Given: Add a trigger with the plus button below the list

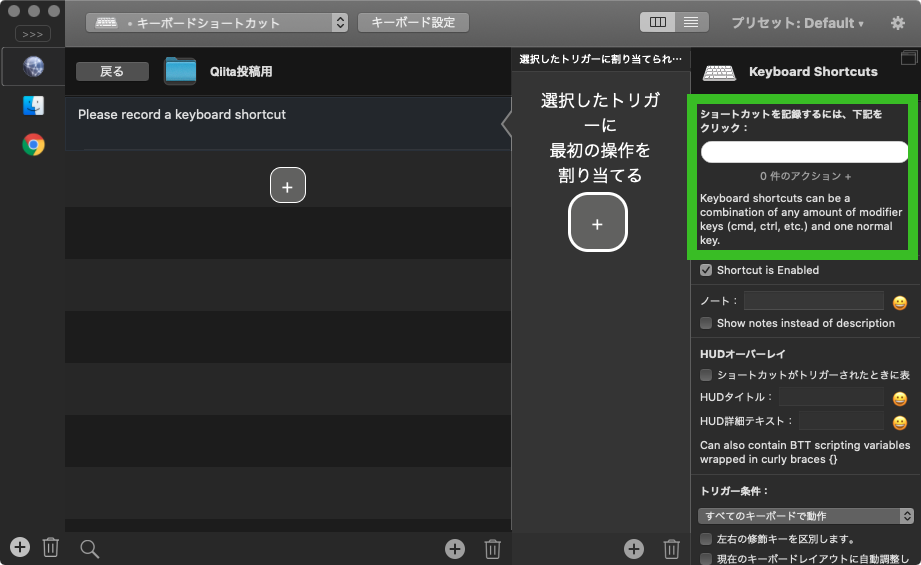Looking at the screenshot, I should pyautogui.click(x=288, y=186).
